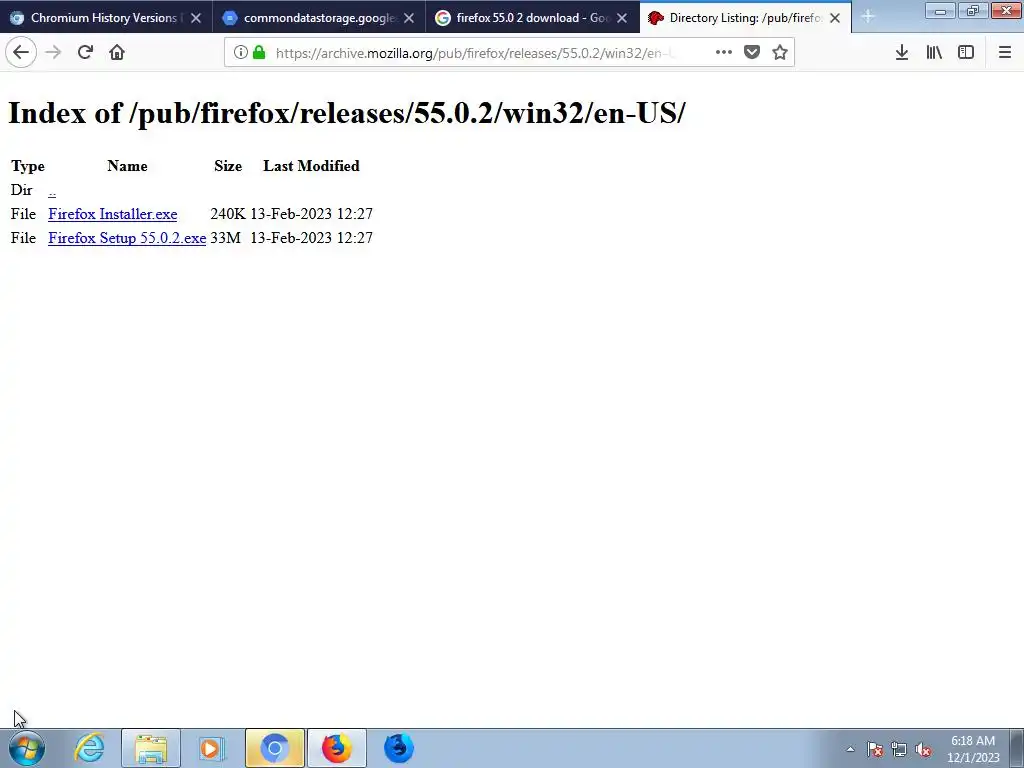Switch to Chromium History Versions tab
1024x768 pixels.
tap(106, 18)
